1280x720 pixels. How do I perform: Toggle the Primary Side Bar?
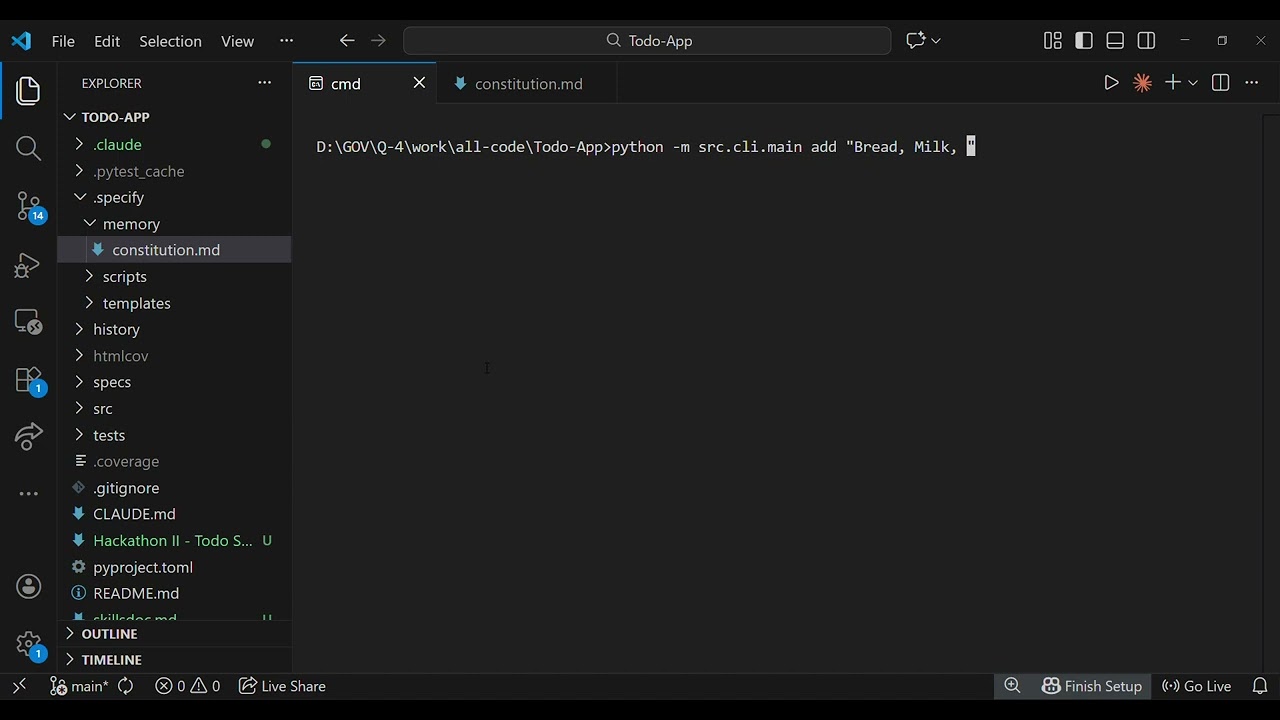click(x=1084, y=41)
